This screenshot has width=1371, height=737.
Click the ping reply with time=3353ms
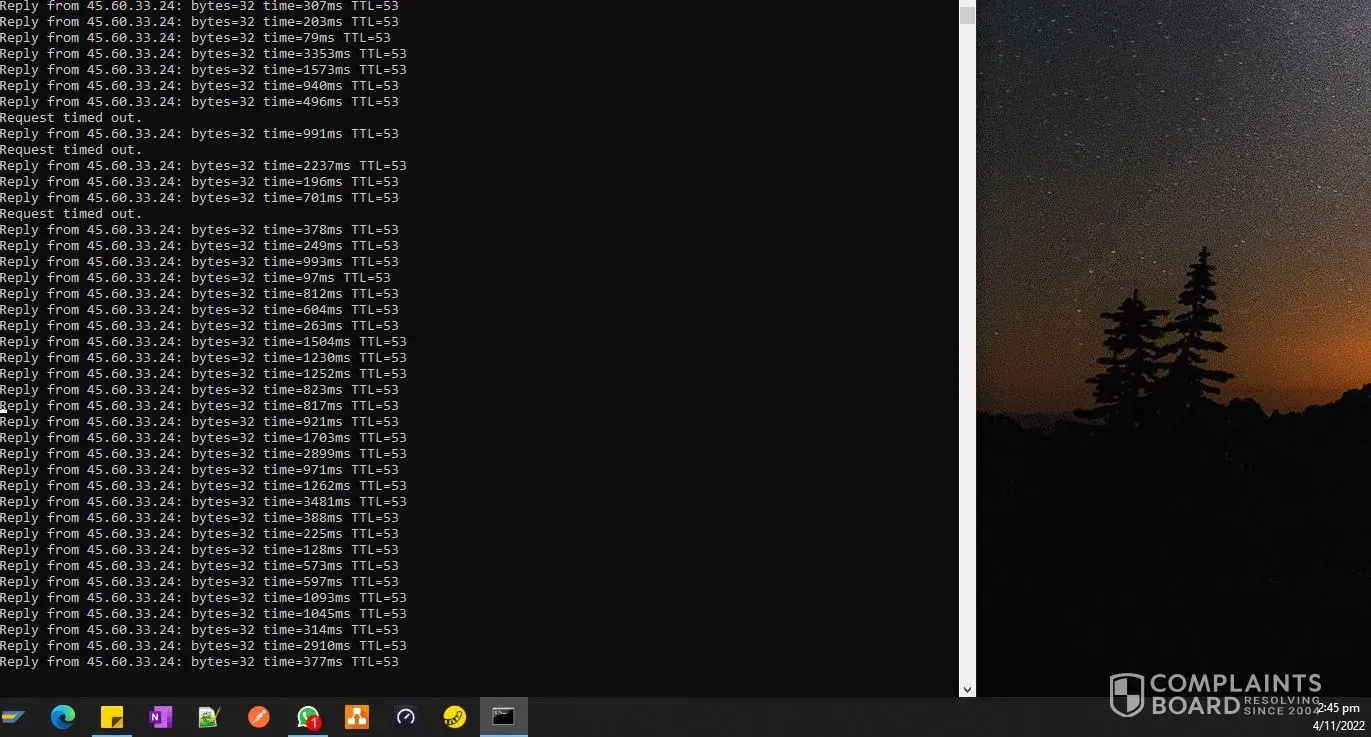(203, 54)
